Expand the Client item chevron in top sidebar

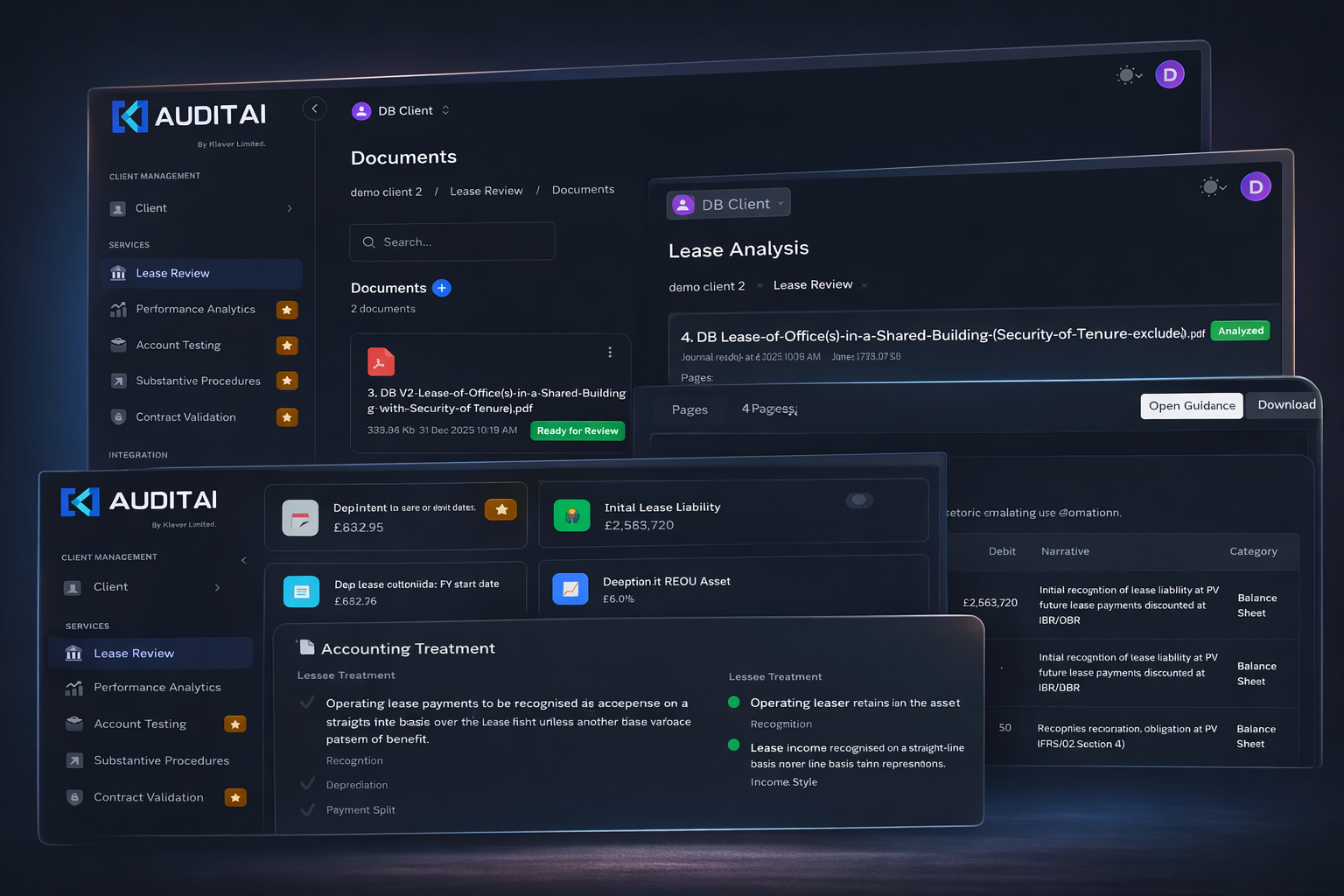(290, 208)
